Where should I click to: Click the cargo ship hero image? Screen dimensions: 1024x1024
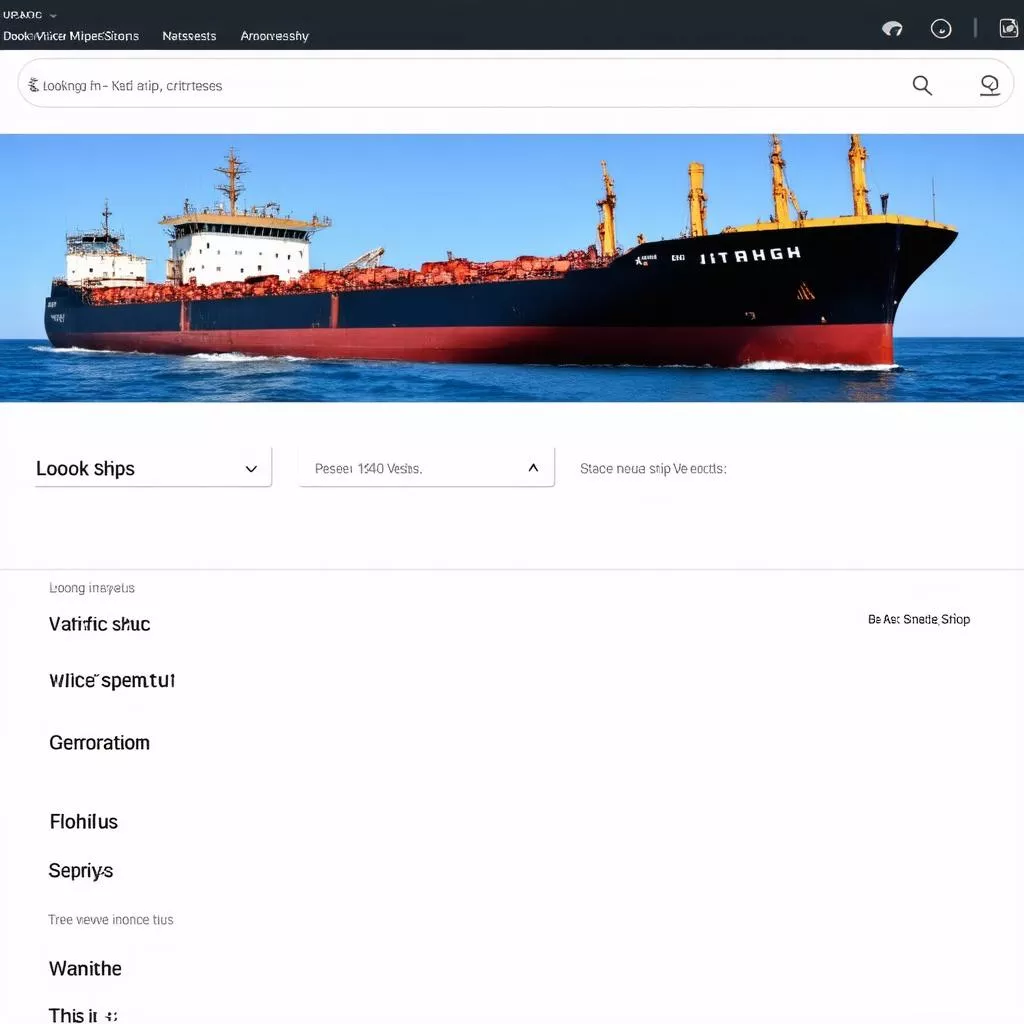pos(512,267)
